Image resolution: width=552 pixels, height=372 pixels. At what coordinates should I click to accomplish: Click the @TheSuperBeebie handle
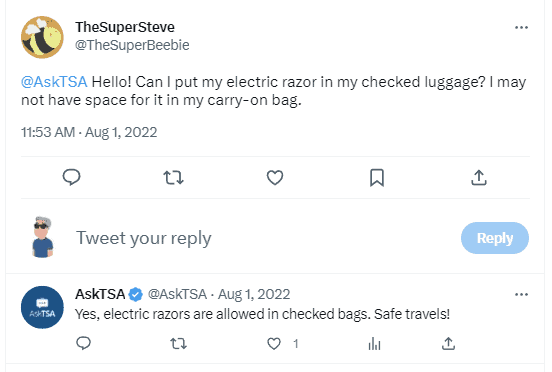coord(132,45)
